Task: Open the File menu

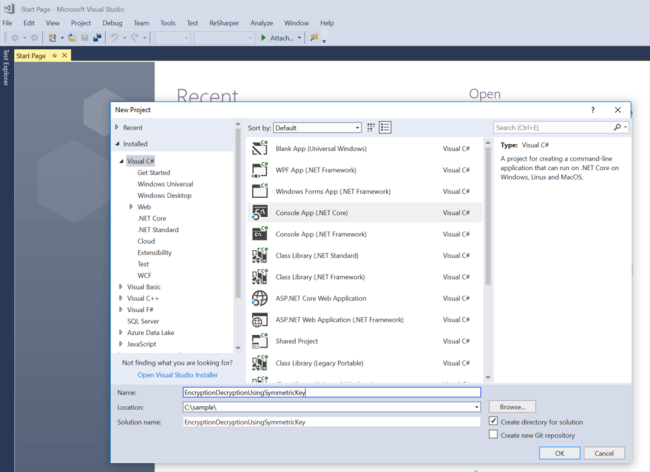Action: click(x=7, y=23)
